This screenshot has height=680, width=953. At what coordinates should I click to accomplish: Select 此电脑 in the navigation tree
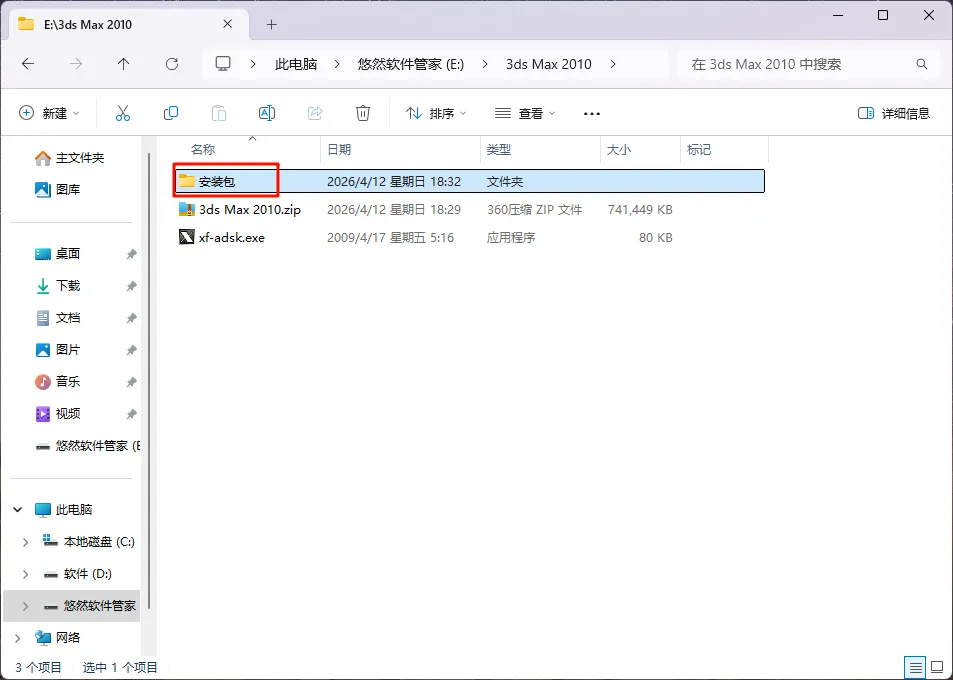click(x=64, y=509)
